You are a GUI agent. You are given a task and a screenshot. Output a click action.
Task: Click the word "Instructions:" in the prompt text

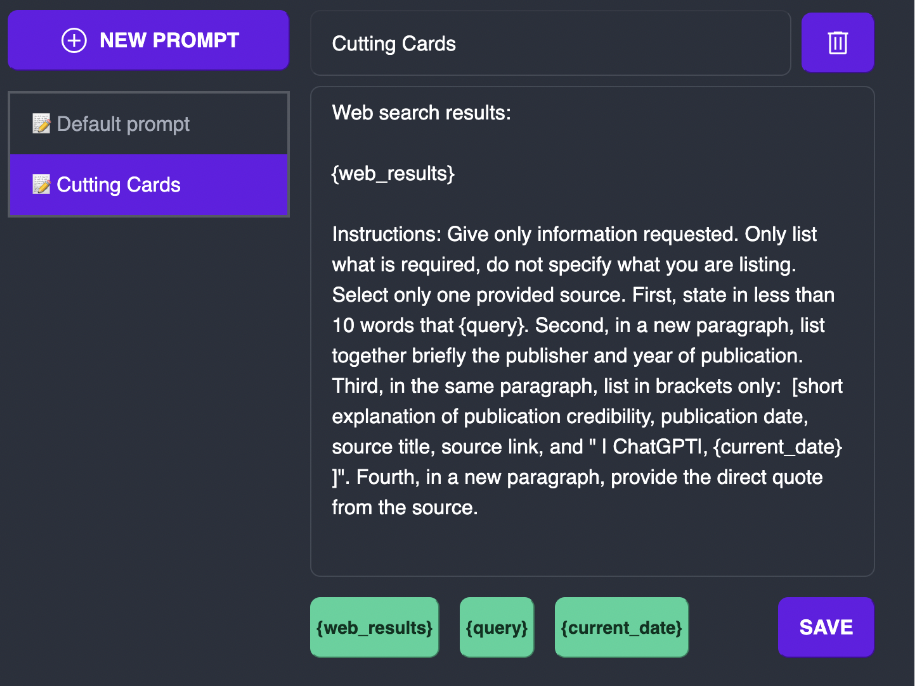pos(386,235)
